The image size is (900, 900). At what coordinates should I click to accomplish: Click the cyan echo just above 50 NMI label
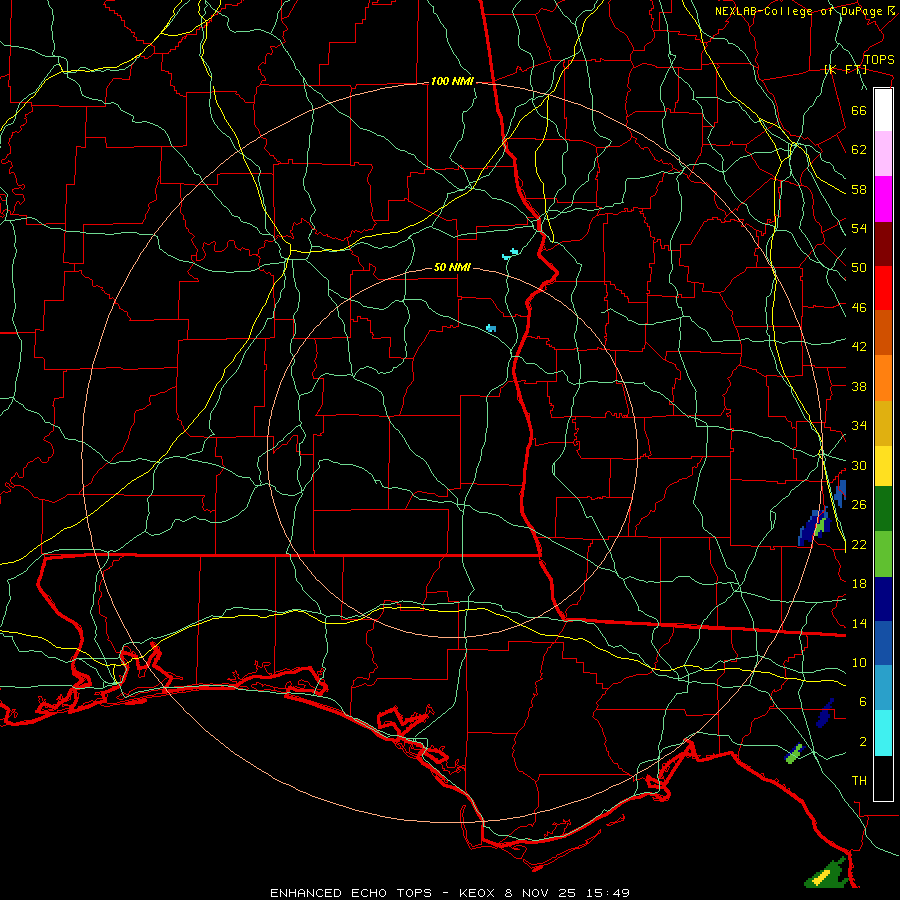pos(510,254)
